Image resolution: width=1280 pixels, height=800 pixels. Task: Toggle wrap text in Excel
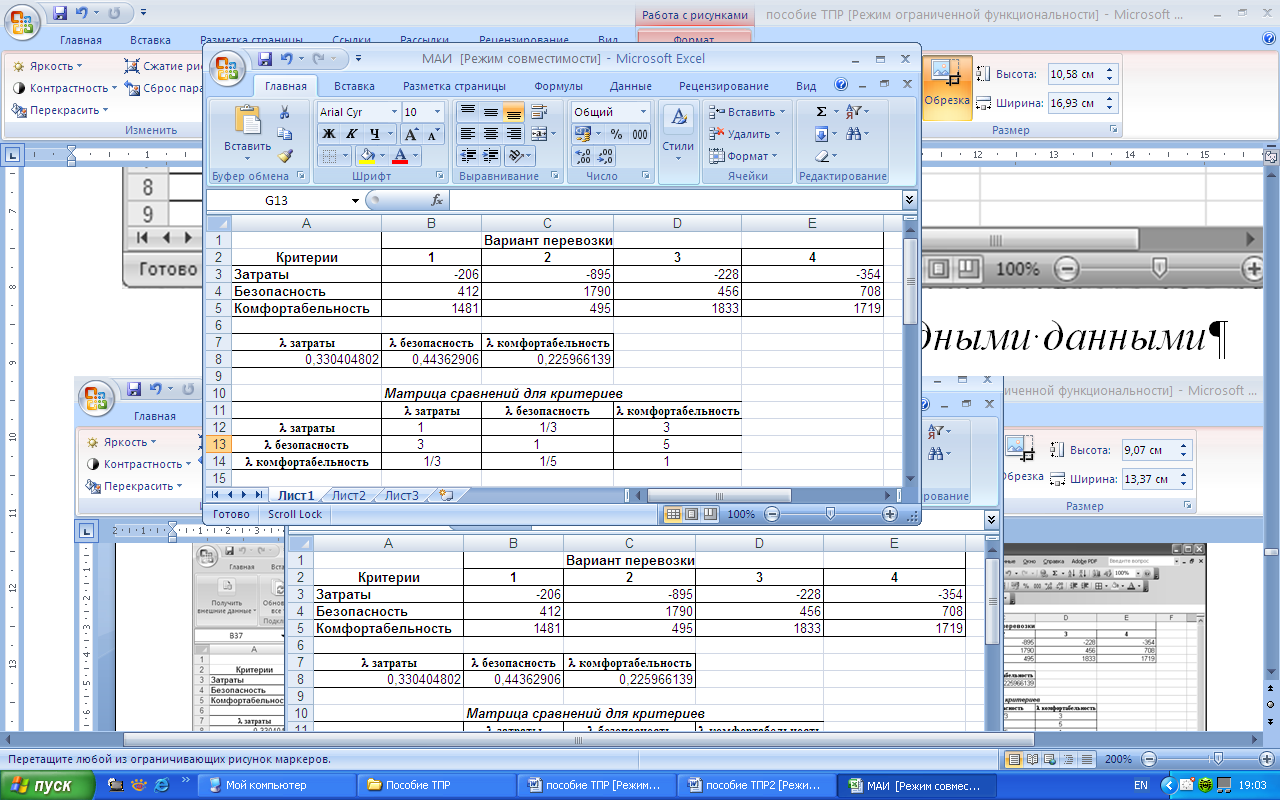[x=539, y=112]
